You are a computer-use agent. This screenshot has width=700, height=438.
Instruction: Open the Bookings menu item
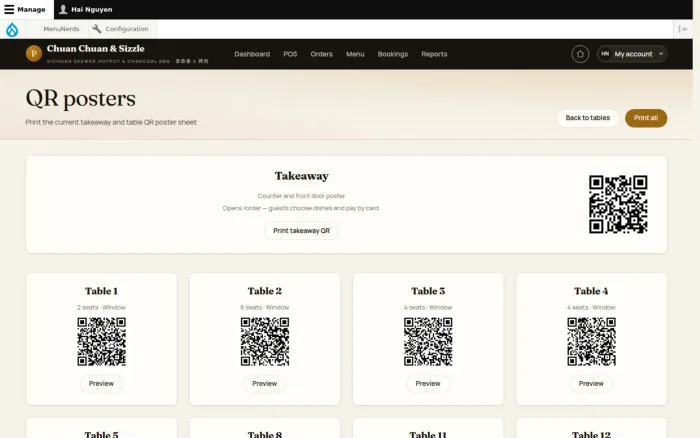(x=393, y=54)
